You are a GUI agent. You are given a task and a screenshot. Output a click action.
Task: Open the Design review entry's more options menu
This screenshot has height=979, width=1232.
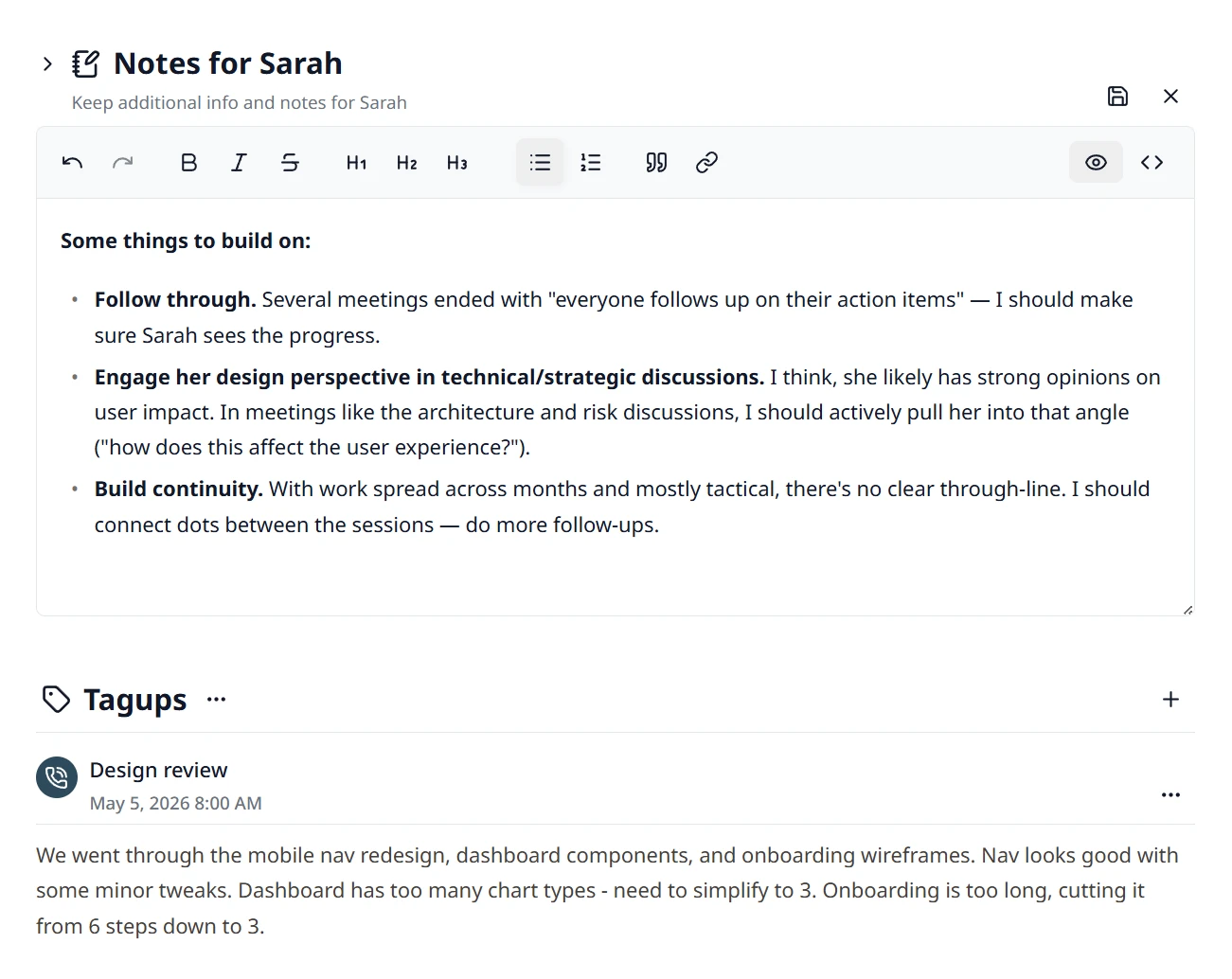tap(1170, 794)
